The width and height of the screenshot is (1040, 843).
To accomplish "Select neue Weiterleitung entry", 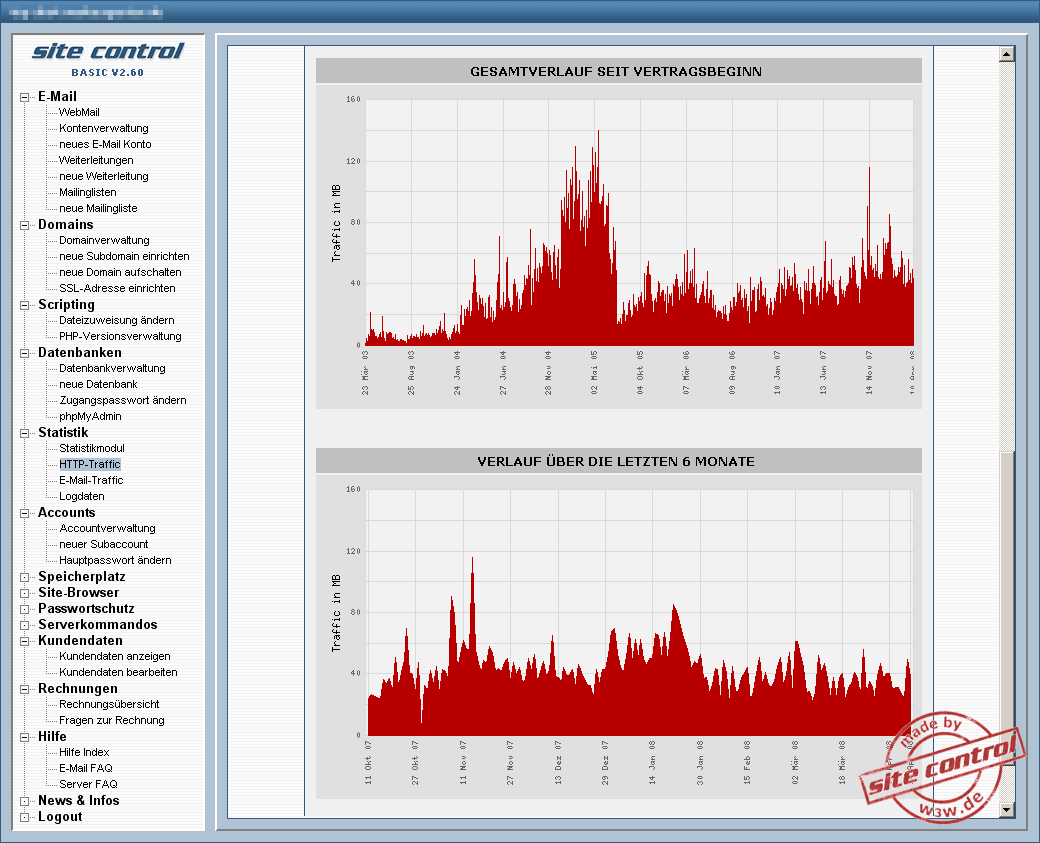I will click(x=103, y=176).
